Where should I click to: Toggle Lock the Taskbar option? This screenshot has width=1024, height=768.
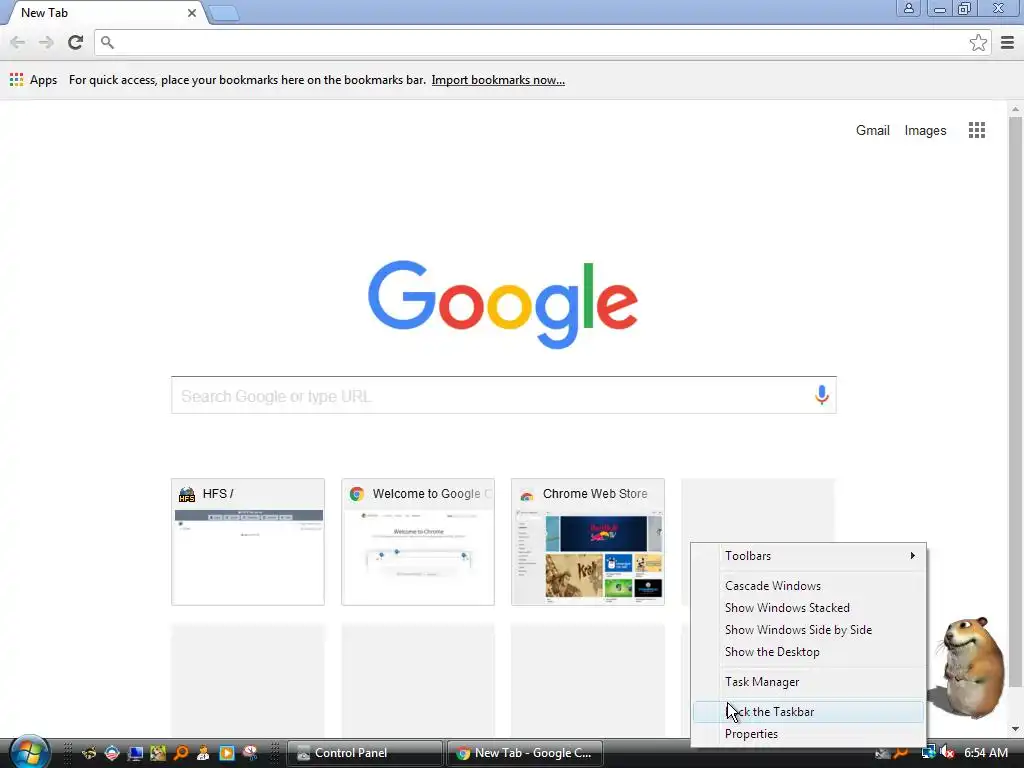(808, 712)
